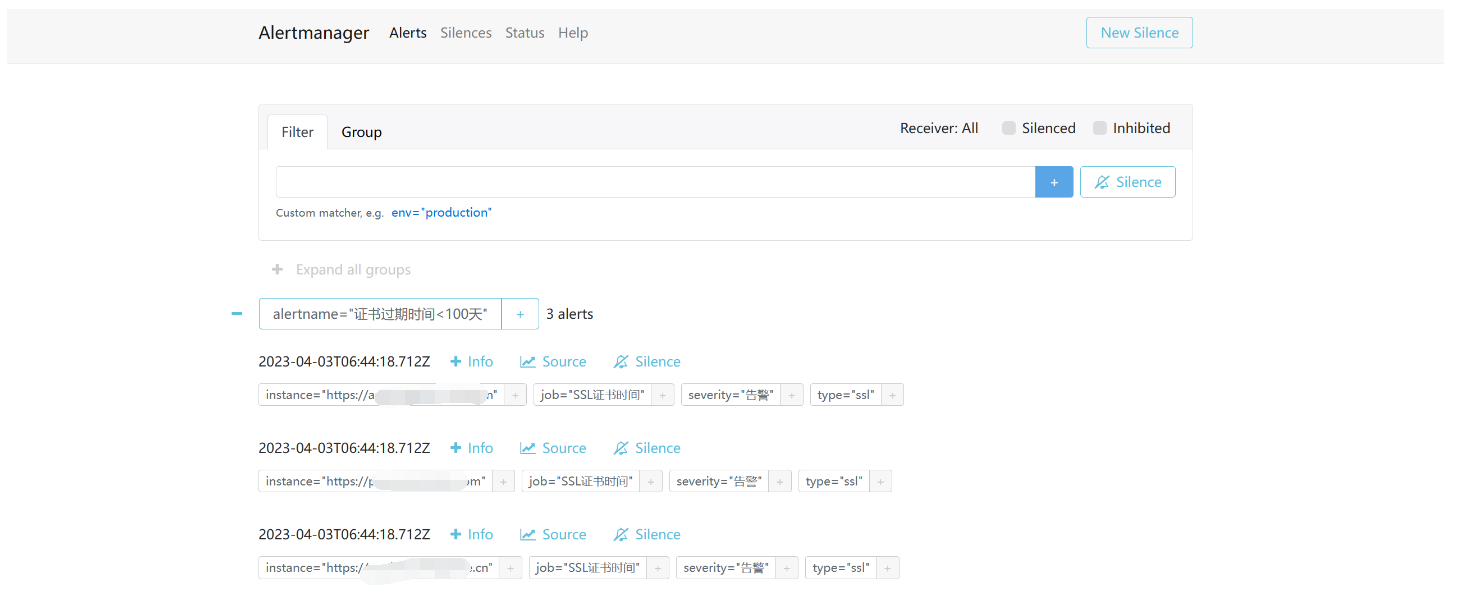
Task: Click the New Silence button
Action: click(x=1139, y=32)
